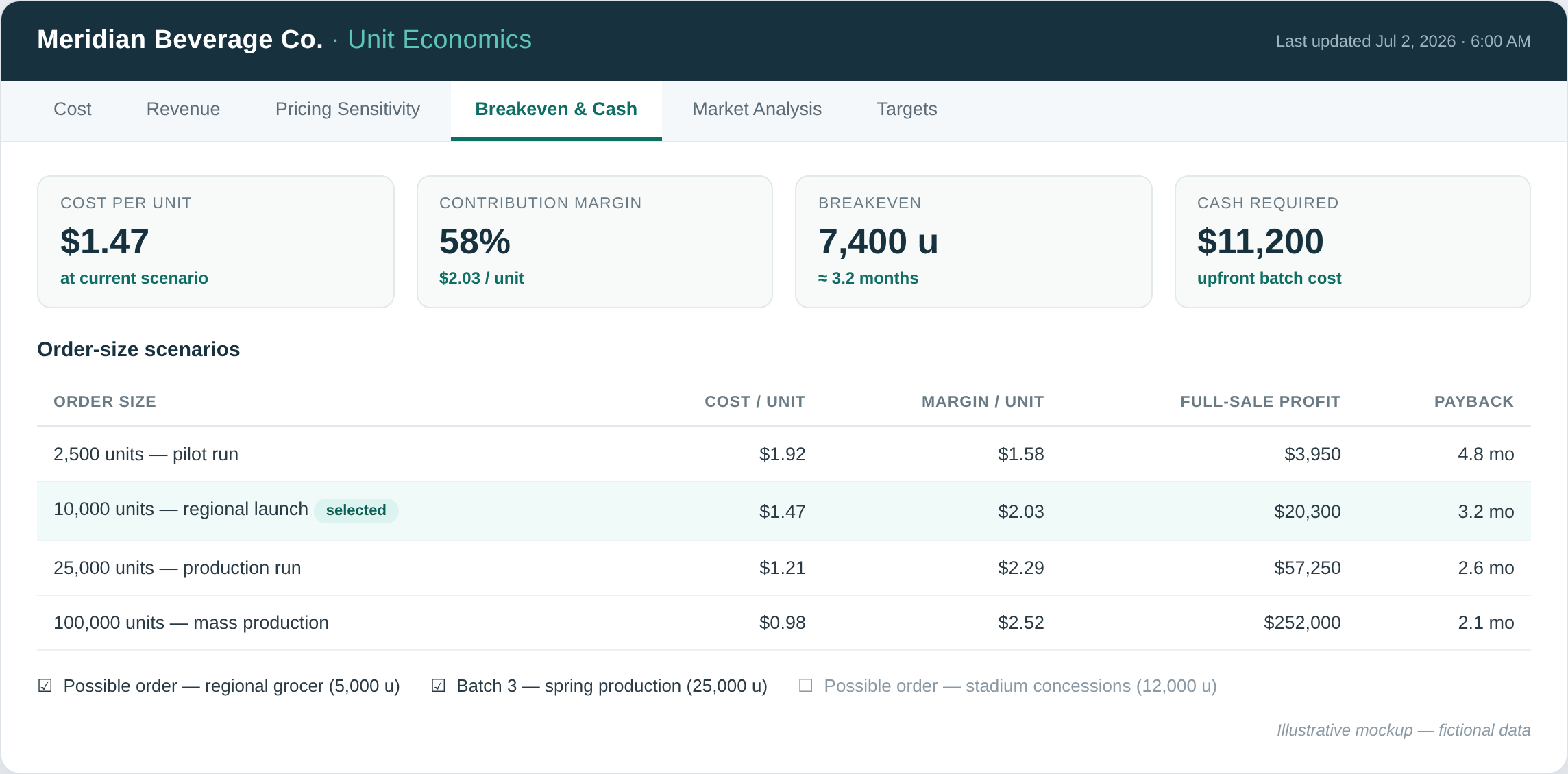
Task: Go to Market Analysis tab
Action: tap(757, 110)
